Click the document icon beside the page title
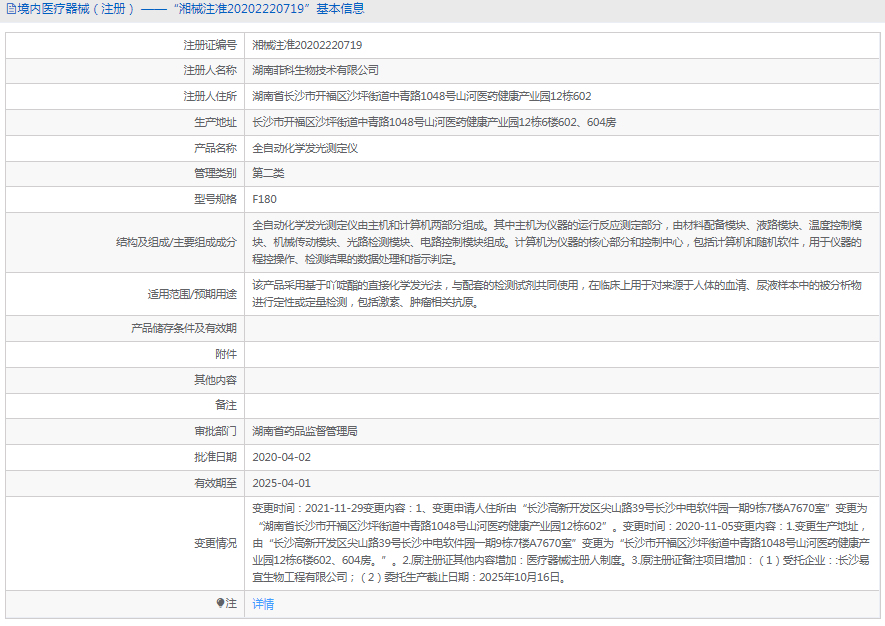The height and width of the screenshot is (626, 885). click(x=11, y=9)
